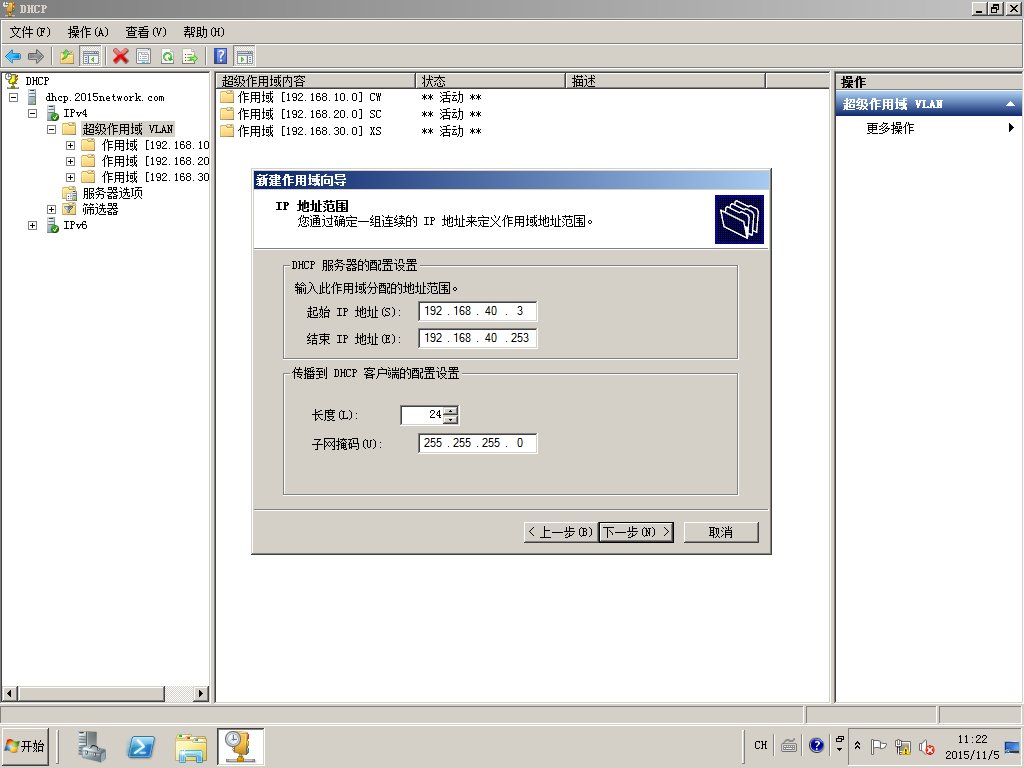Screen dimensions: 1024x768
Task: Select dhcp.2015network.com server node
Action: pos(104,97)
